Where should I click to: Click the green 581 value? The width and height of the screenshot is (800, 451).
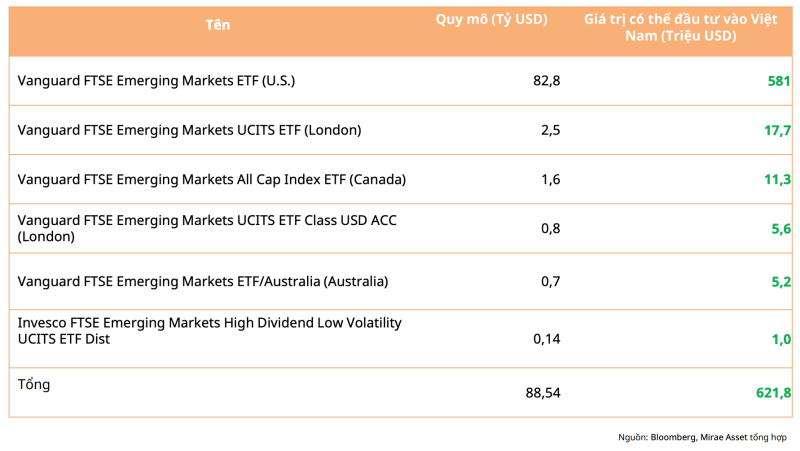click(x=779, y=81)
